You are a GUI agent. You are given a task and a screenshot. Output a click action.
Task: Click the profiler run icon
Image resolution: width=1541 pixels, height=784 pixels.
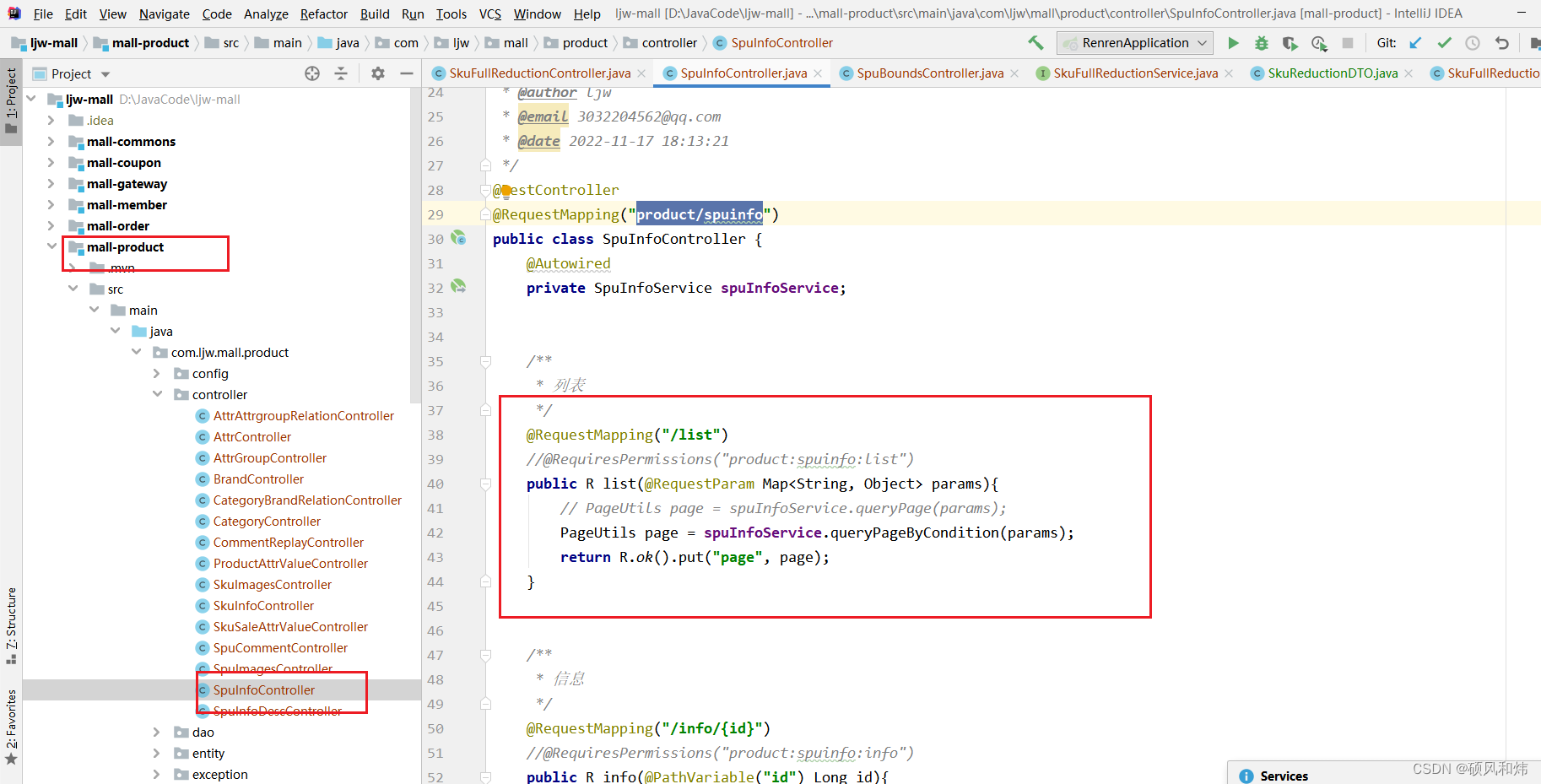coord(1319,43)
